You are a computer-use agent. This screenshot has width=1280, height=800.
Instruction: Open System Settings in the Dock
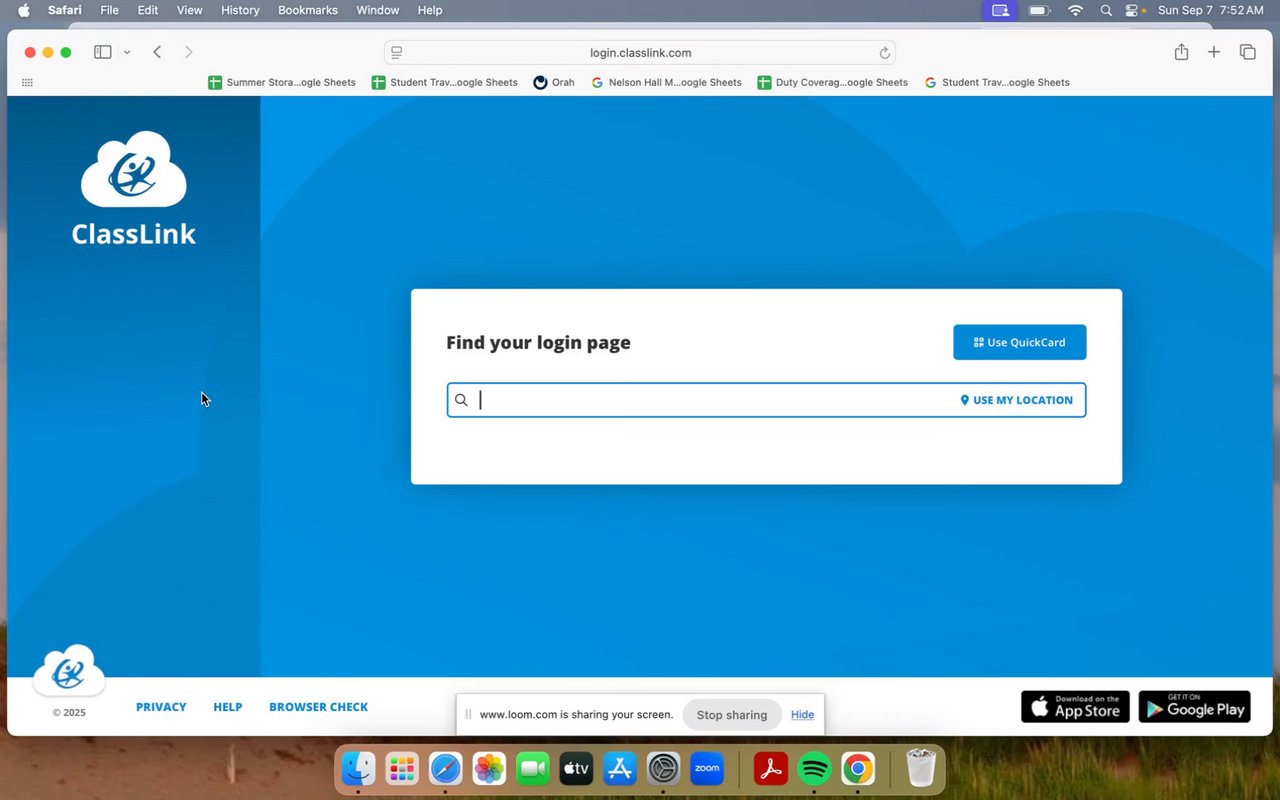coord(663,768)
